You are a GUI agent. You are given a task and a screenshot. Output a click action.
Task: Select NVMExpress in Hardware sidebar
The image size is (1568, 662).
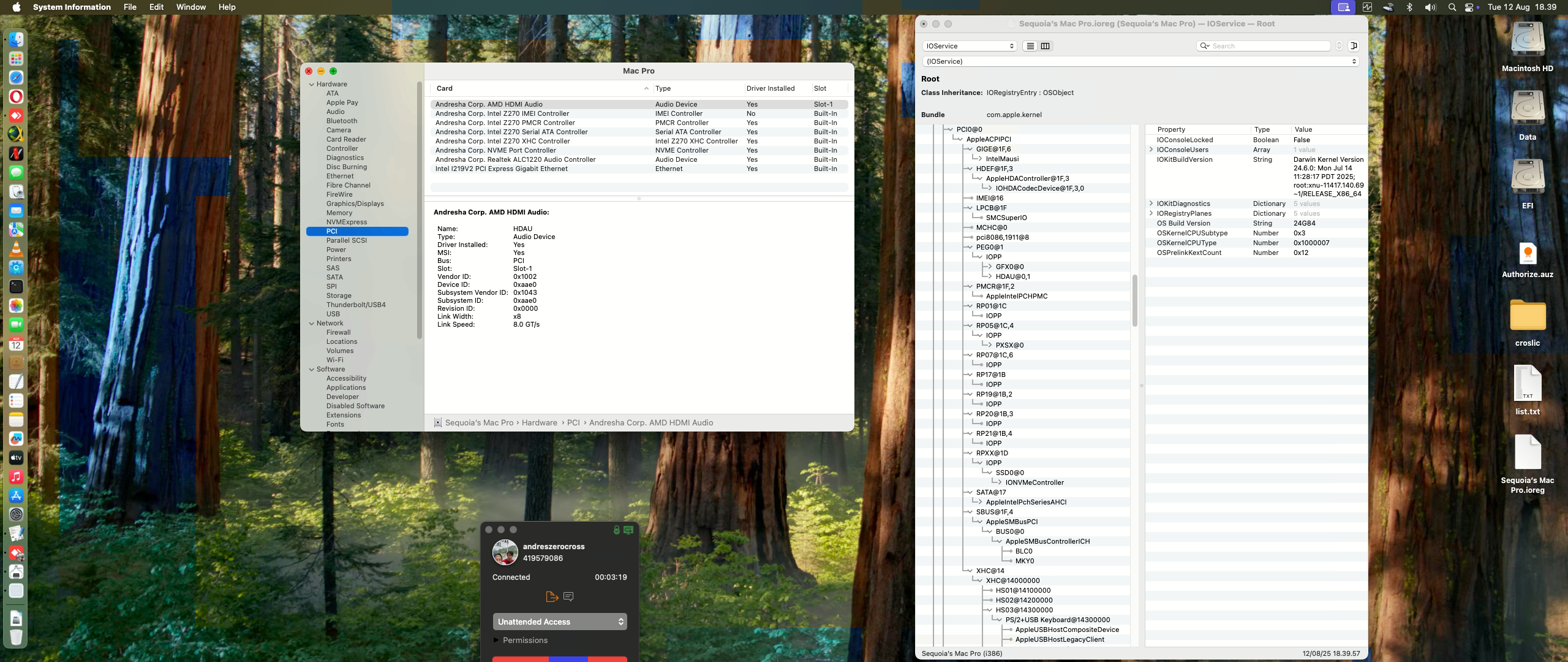(x=347, y=223)
